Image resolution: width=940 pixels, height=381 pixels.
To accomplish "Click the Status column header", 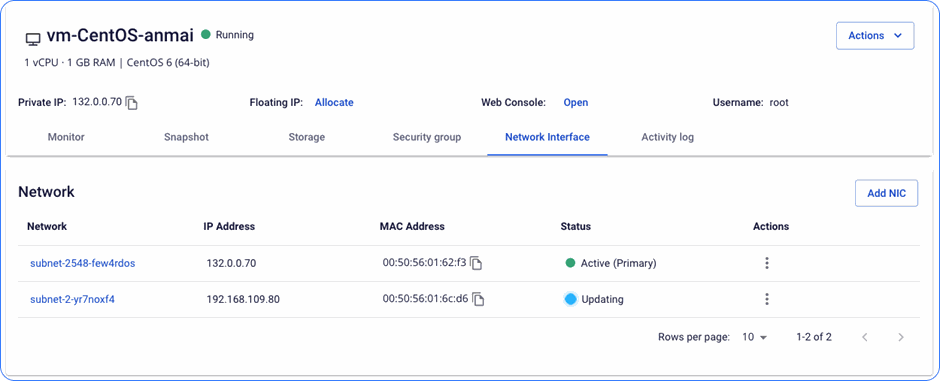I will pyautogui.click(x=576, y=226).
